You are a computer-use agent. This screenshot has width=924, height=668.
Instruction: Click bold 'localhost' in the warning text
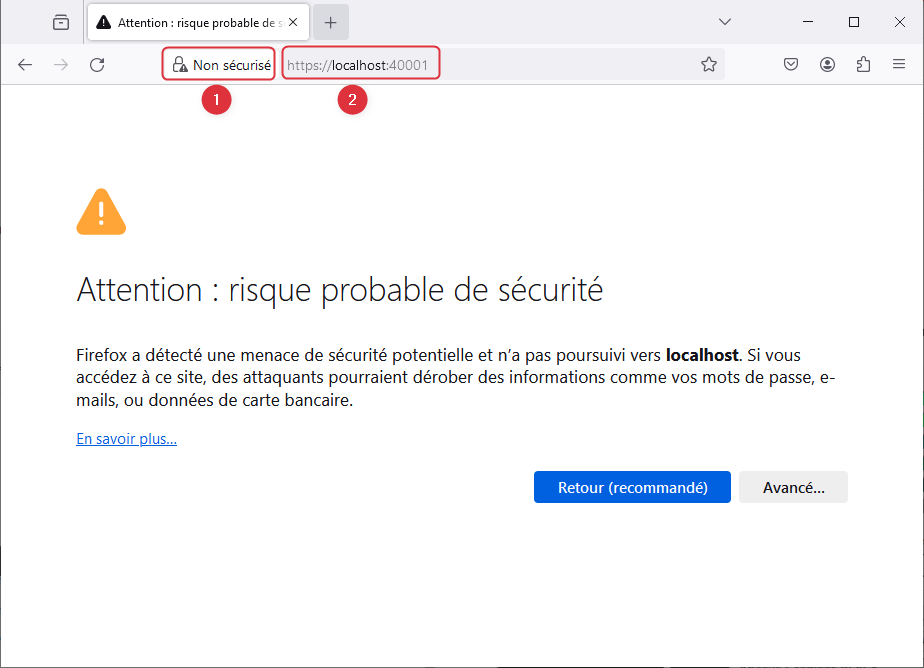point(702,355)
